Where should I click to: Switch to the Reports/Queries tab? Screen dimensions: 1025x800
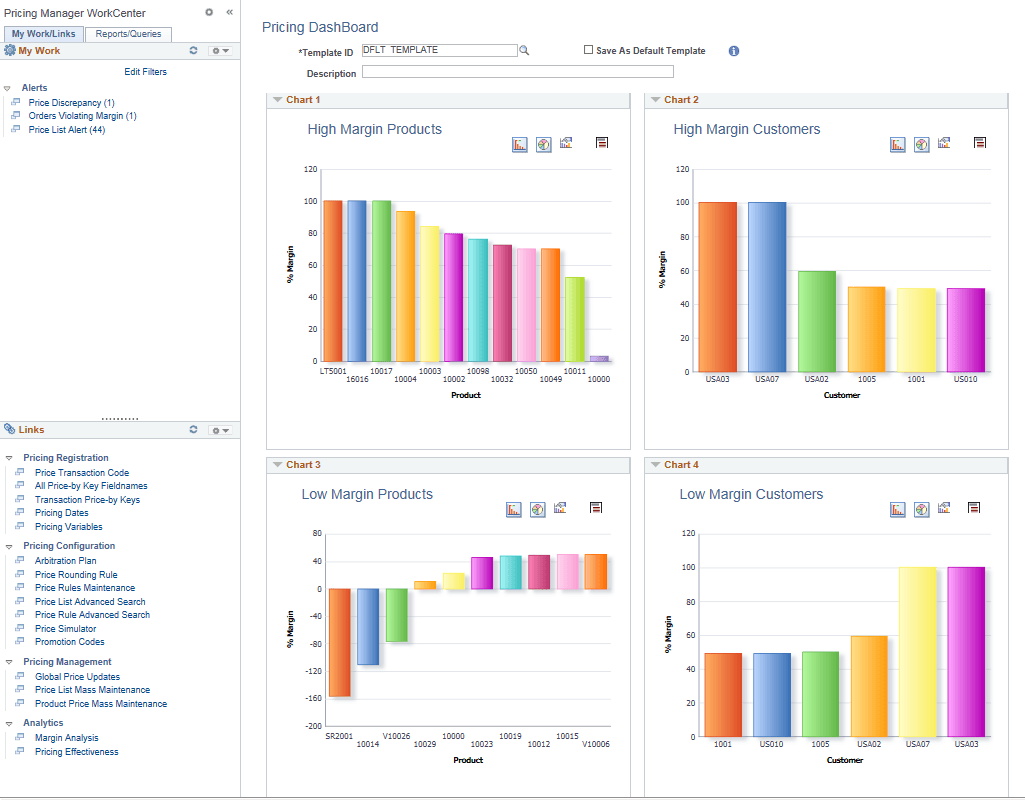coord(128,33)
